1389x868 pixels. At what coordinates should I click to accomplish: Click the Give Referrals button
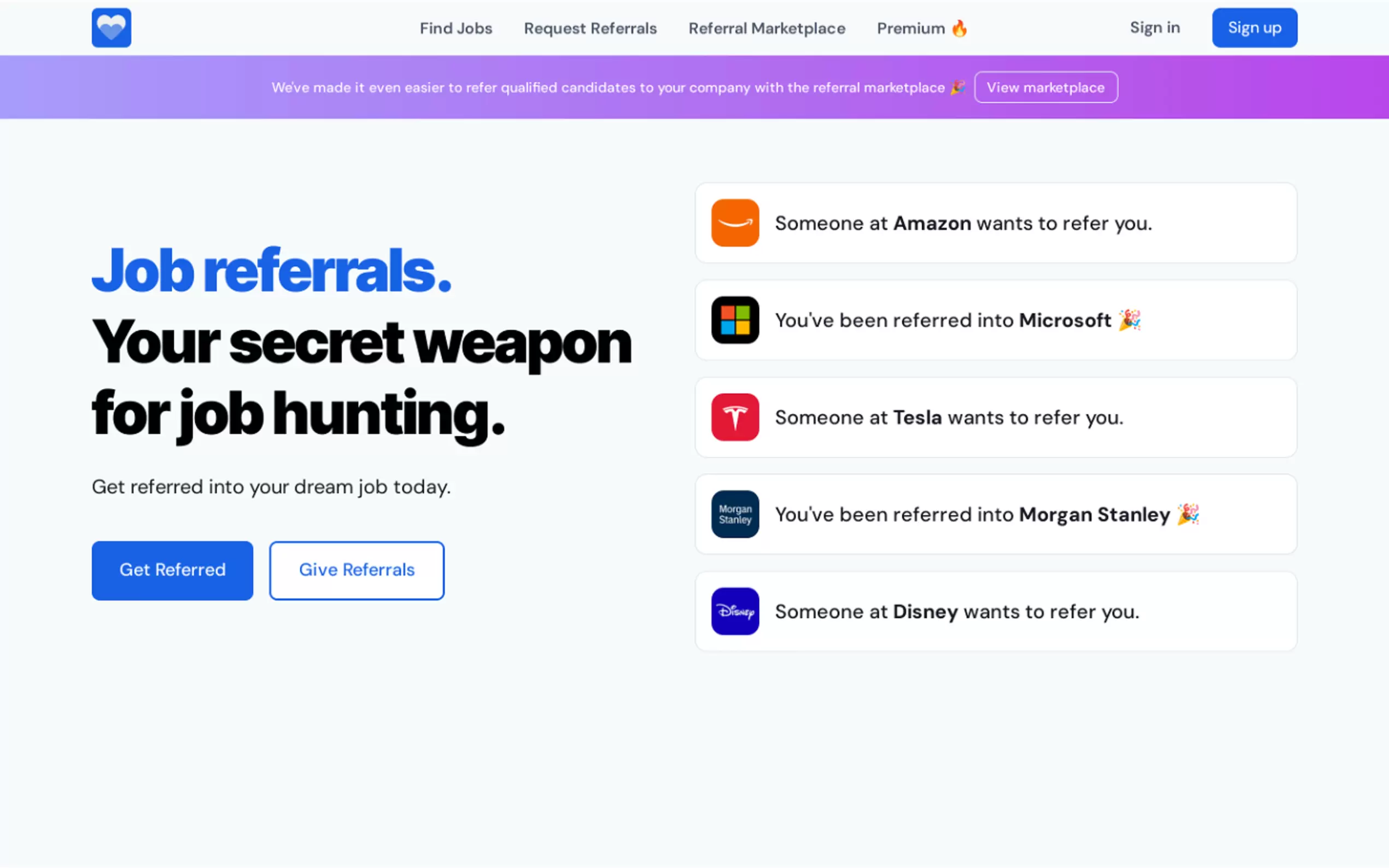coord(356,570)
